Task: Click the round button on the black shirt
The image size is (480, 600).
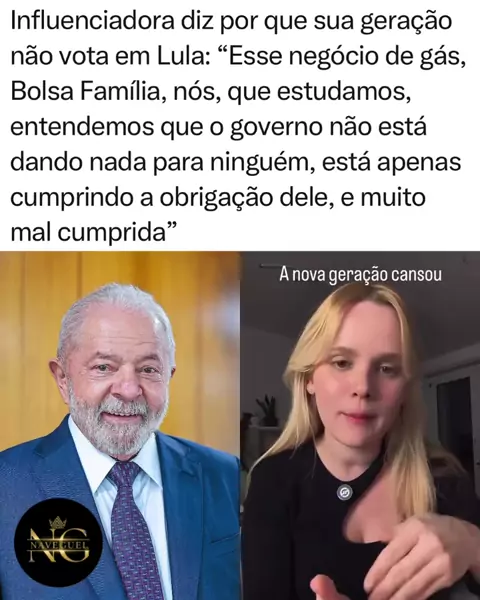Action: click(x=344, y=492)
